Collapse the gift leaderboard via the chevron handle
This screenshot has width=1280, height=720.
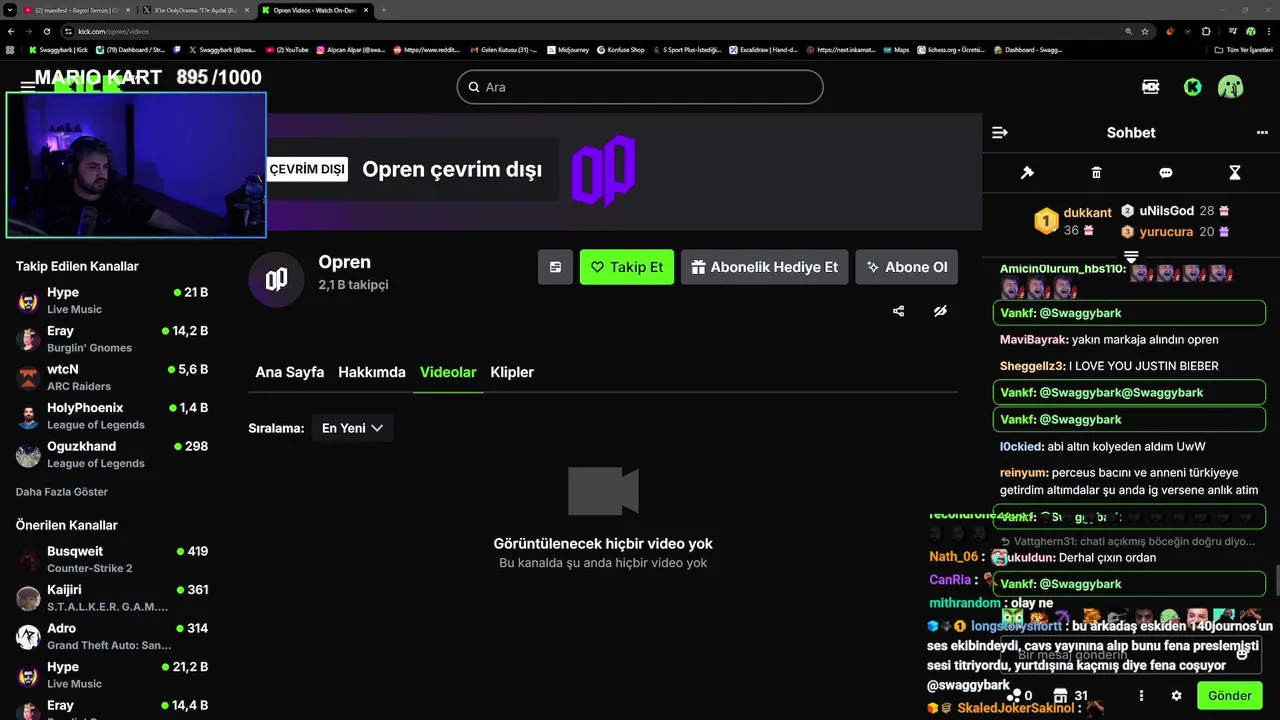[x=1131, y=257]
